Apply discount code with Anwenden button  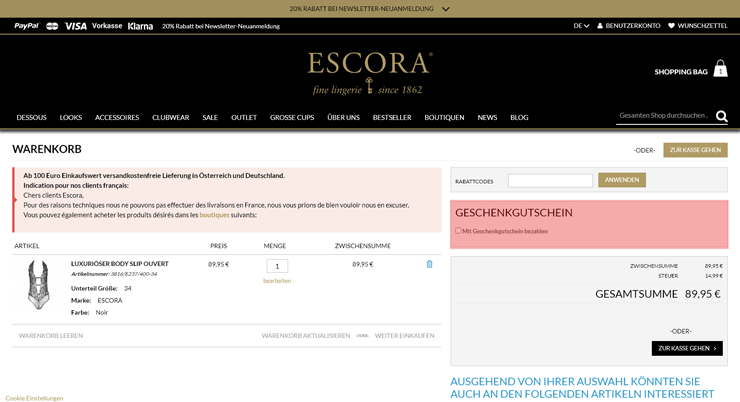[x=622, y=180]
